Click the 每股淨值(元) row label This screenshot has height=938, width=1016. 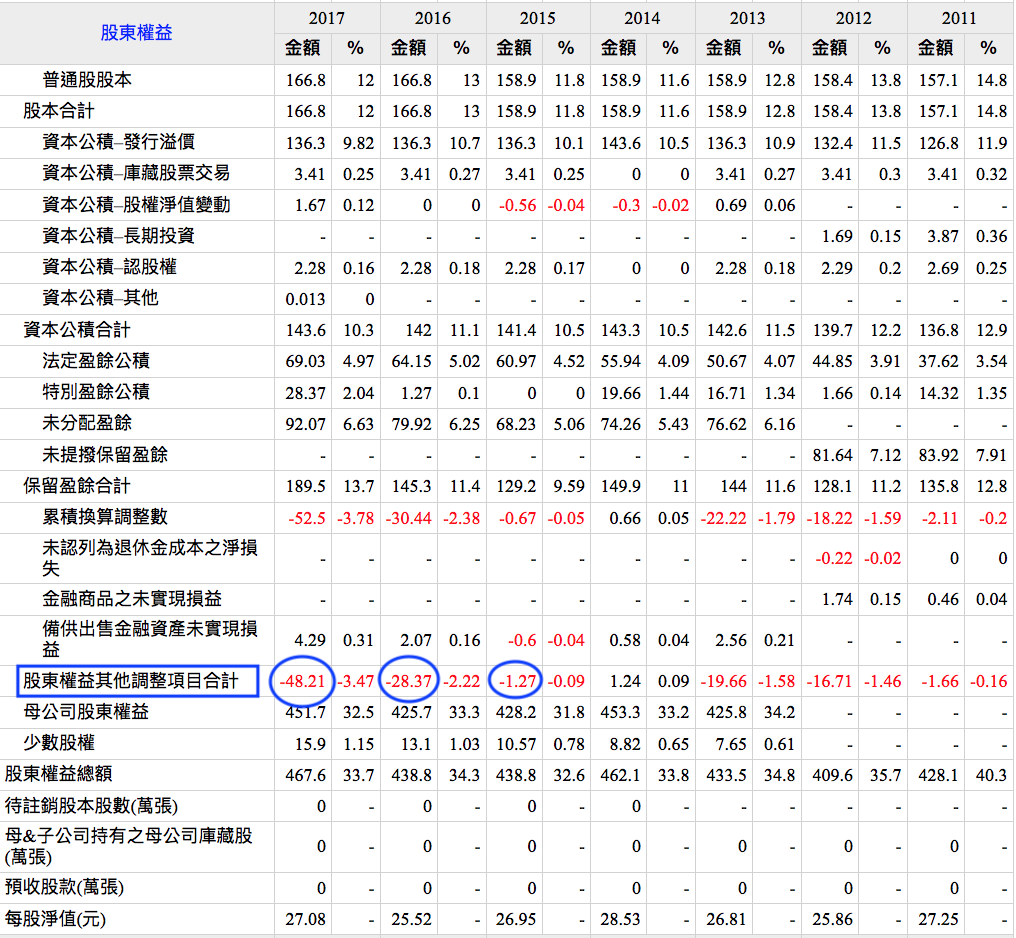pos(56,919)
